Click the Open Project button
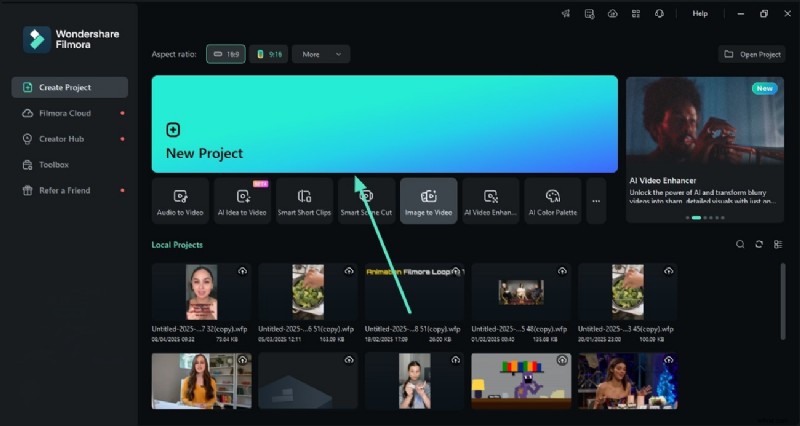800x426 pixels. coord(752,54)
